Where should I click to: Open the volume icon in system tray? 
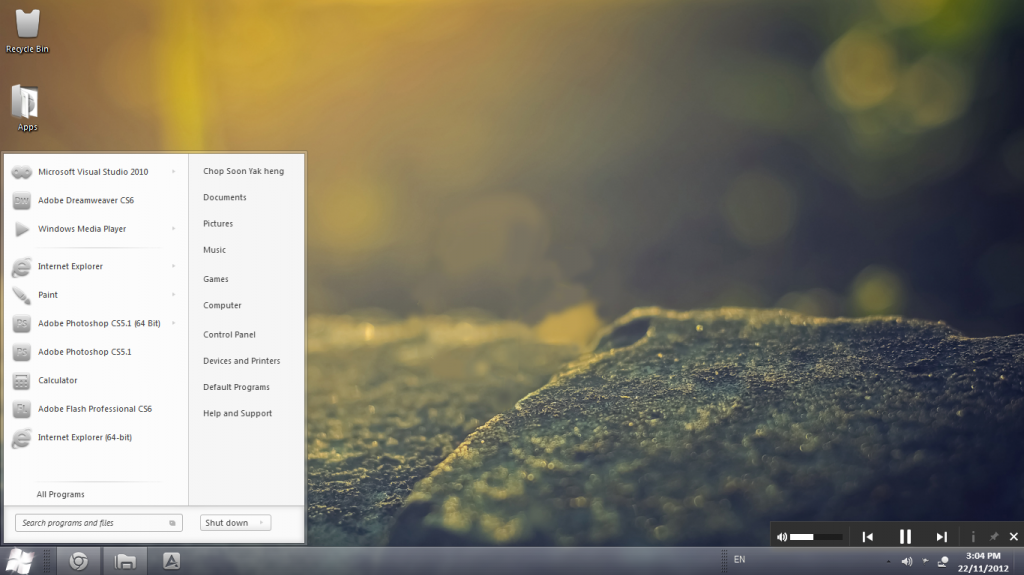[906, 561]
